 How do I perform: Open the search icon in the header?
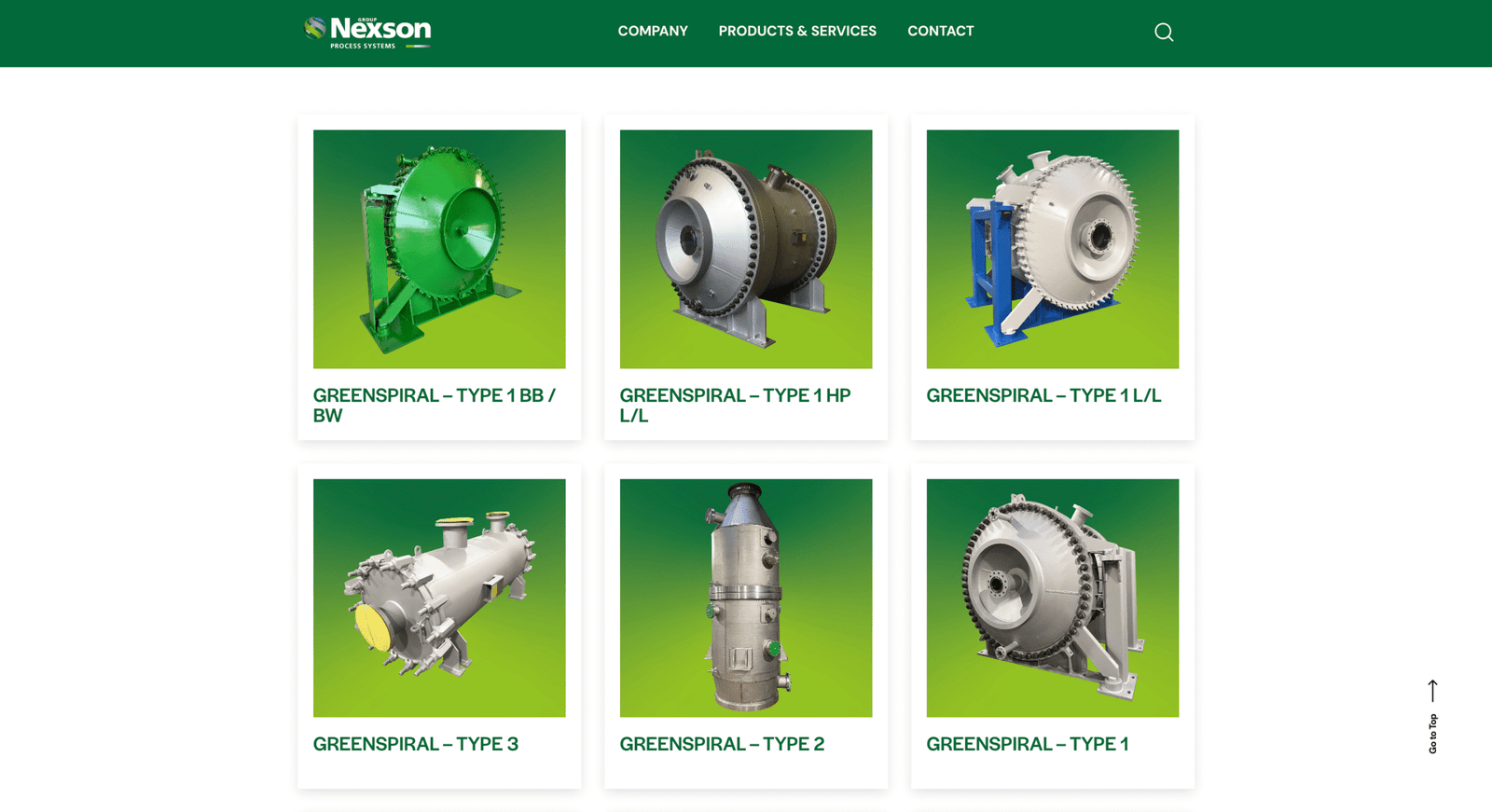click(1164, 33)
